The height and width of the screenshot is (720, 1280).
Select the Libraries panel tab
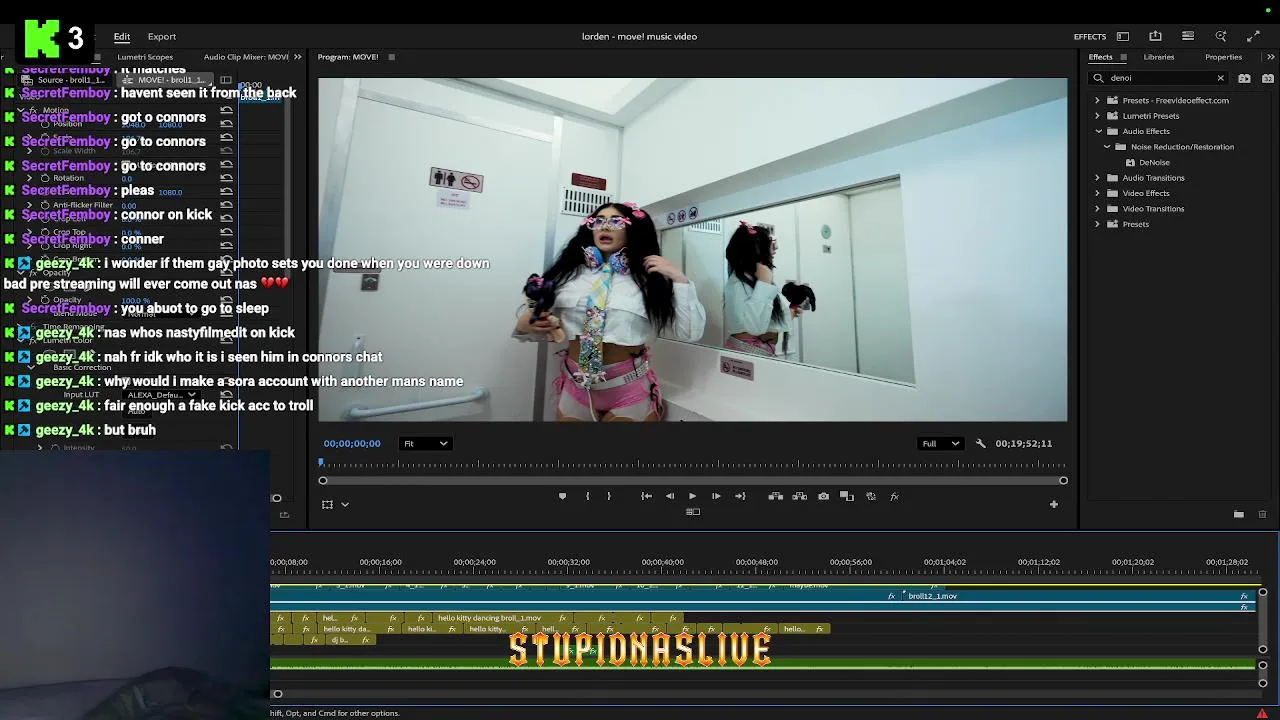(x=1159, y=57)
